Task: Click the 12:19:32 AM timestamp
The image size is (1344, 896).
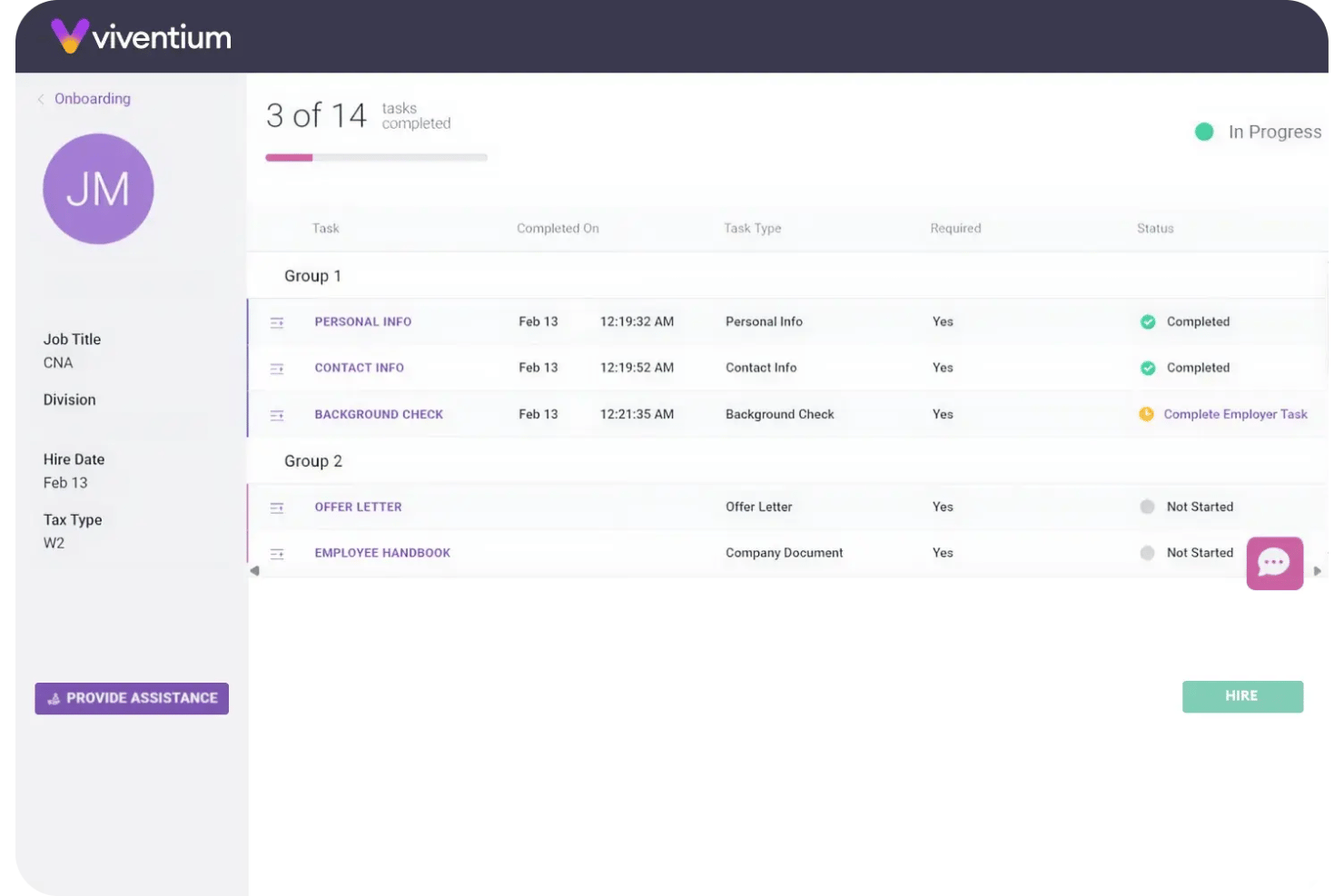Action: point(637,321)
